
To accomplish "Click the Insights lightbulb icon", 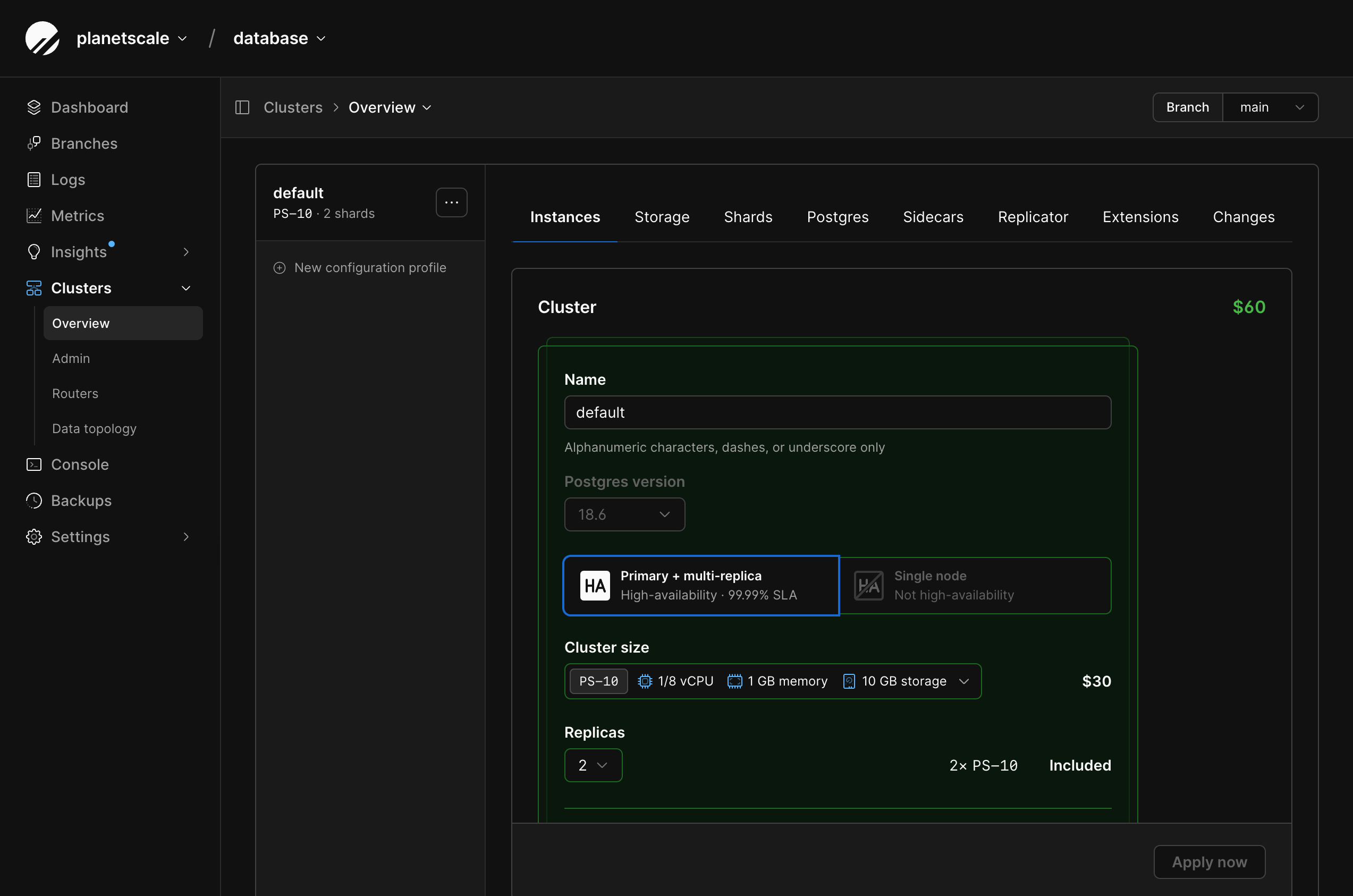I will tap(33, 251).
